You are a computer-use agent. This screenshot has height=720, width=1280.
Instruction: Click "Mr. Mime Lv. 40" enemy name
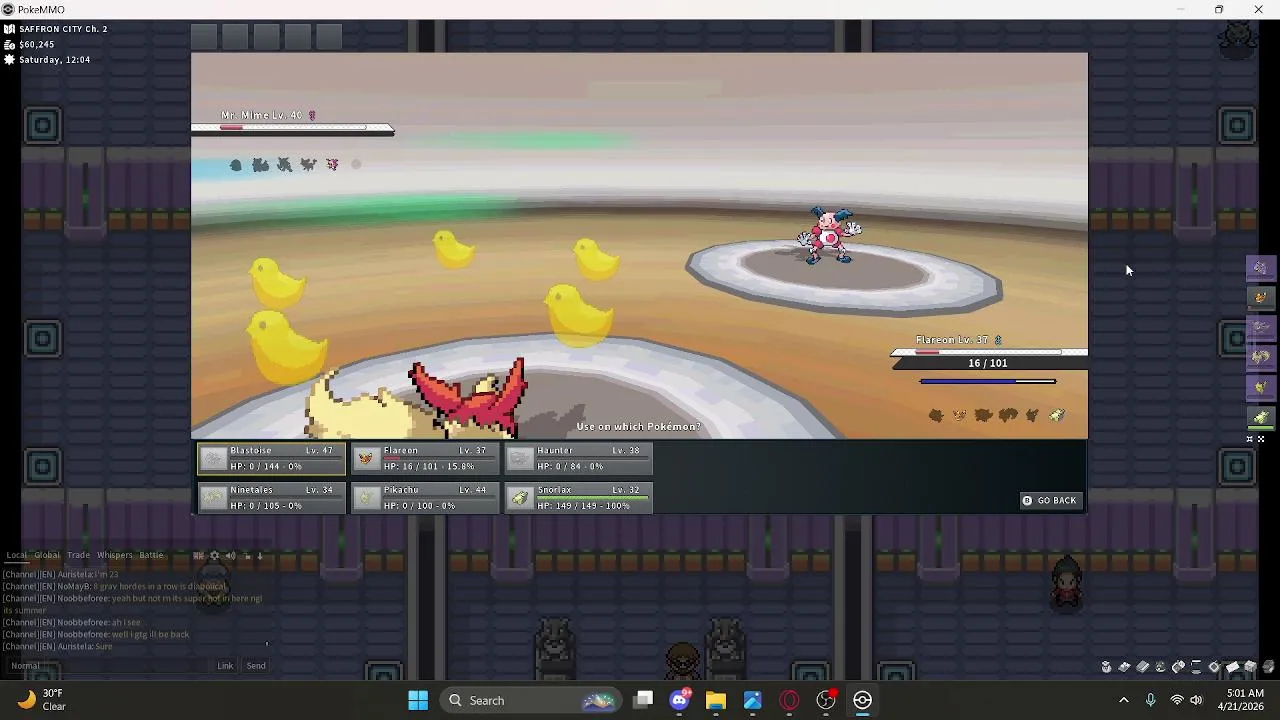[262, 115]
